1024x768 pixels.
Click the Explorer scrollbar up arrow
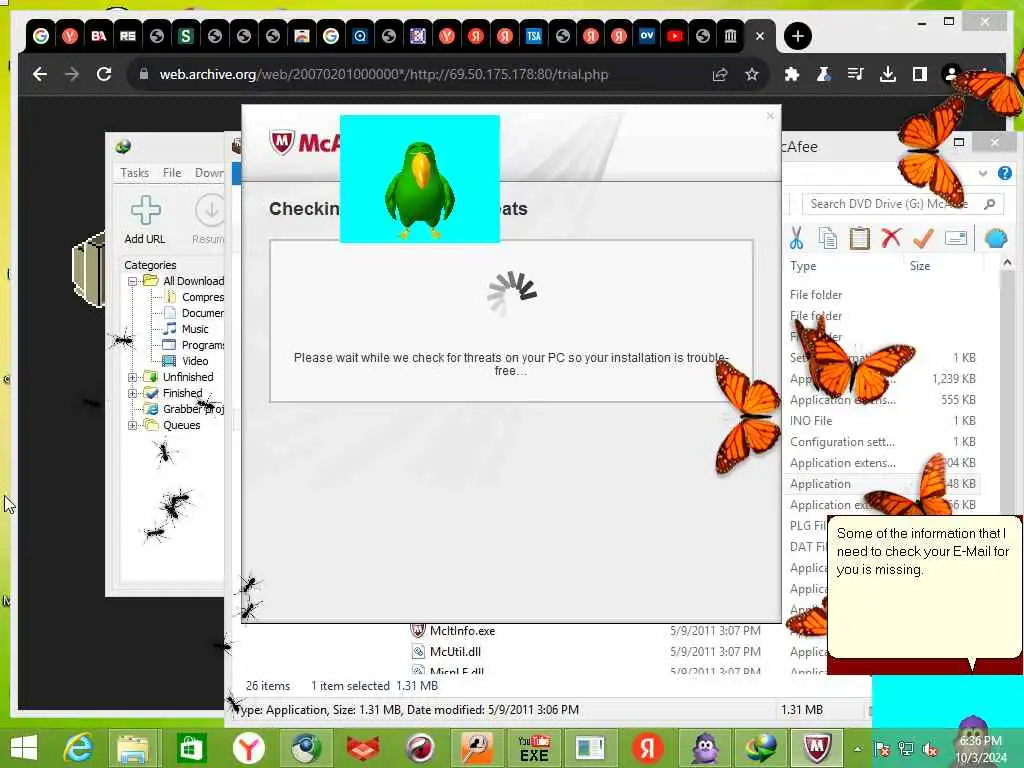(1007, 263)
